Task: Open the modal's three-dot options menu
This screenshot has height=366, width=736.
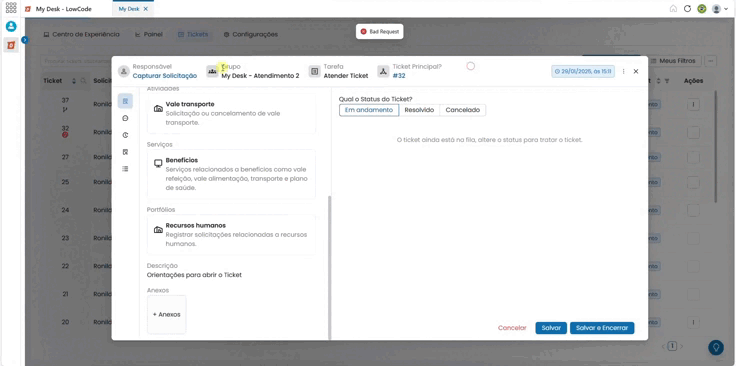Action: [x=624, y=71]
